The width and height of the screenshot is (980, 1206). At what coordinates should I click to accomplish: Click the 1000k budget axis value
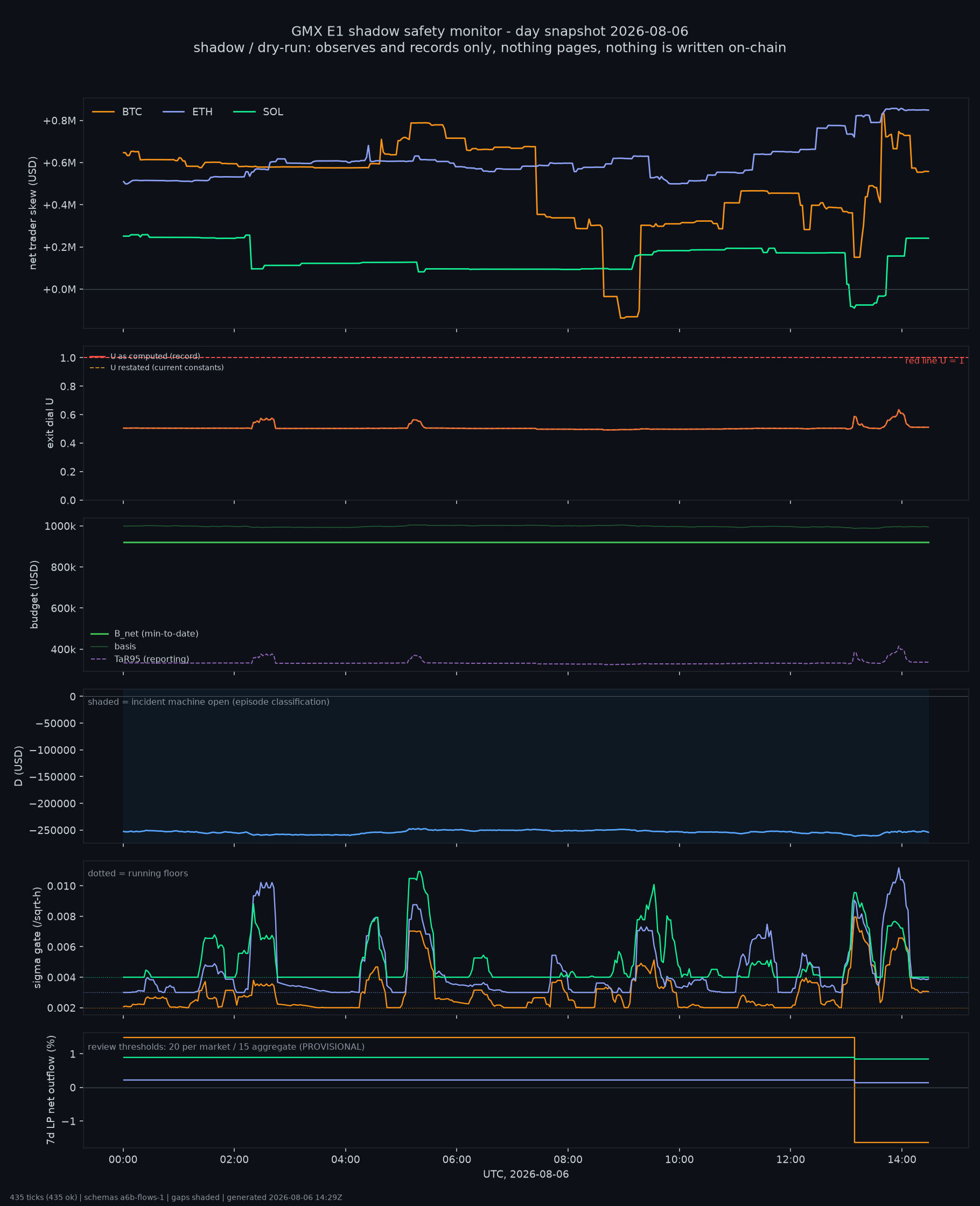click(60, 527)
